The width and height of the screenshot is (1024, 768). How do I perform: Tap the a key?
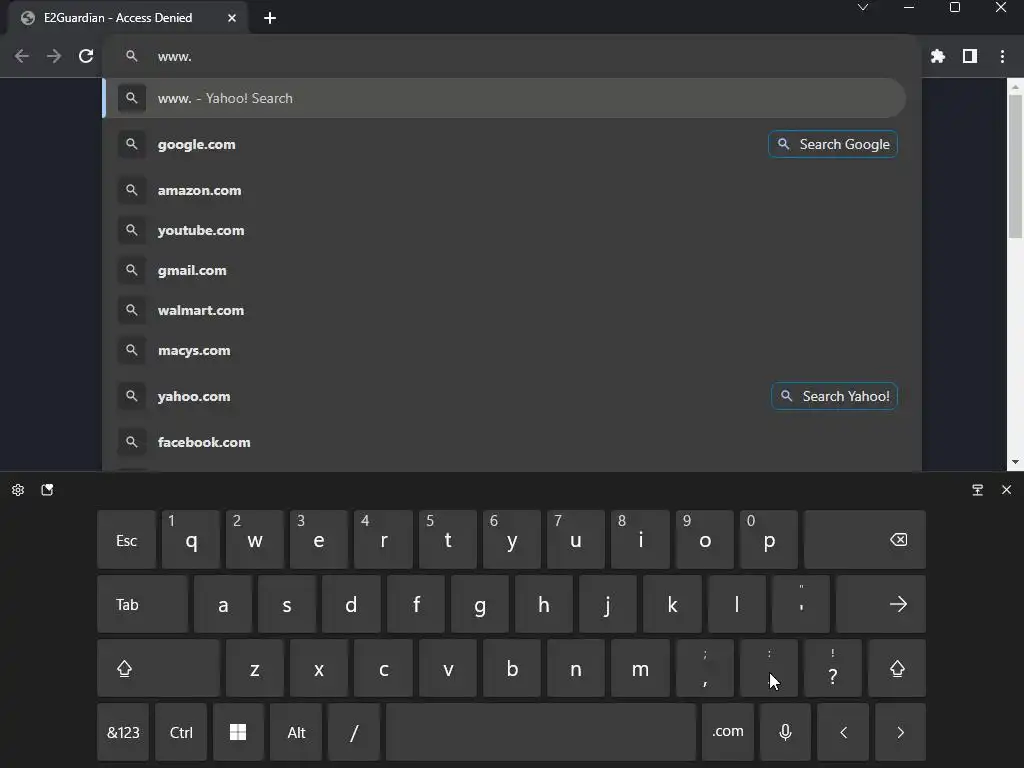click(223, 604)
